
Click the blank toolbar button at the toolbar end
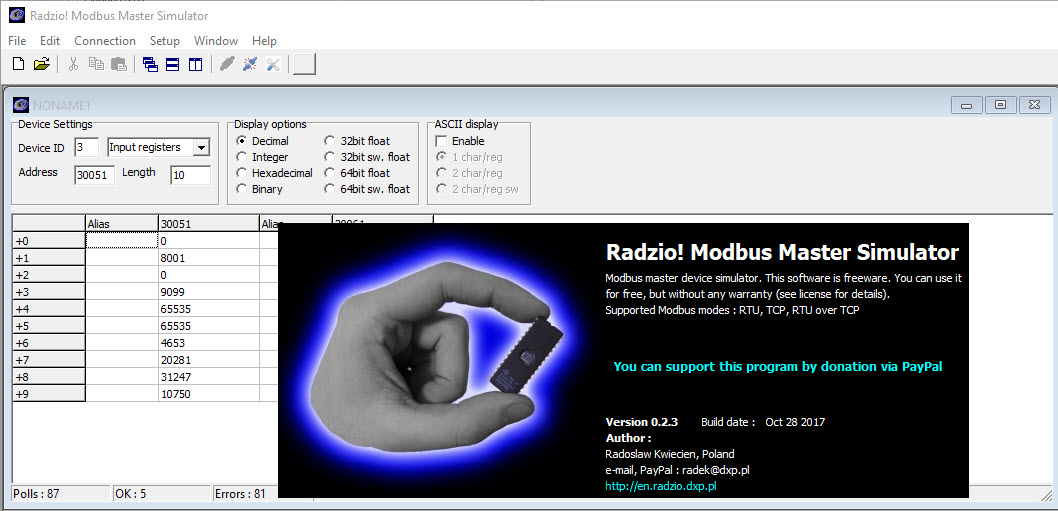coord(304,64)
